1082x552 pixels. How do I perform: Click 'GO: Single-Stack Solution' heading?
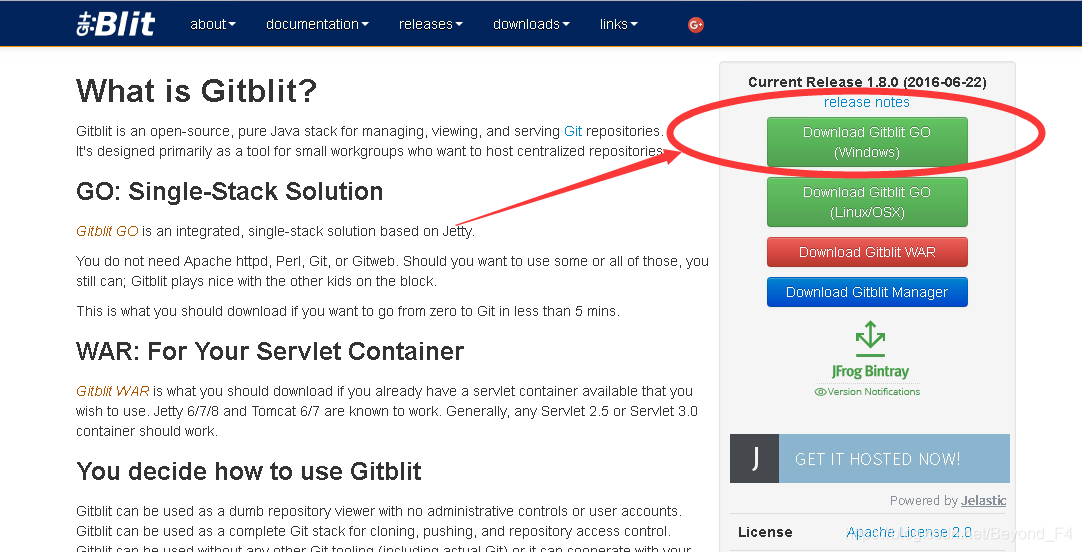coord(229,191)
